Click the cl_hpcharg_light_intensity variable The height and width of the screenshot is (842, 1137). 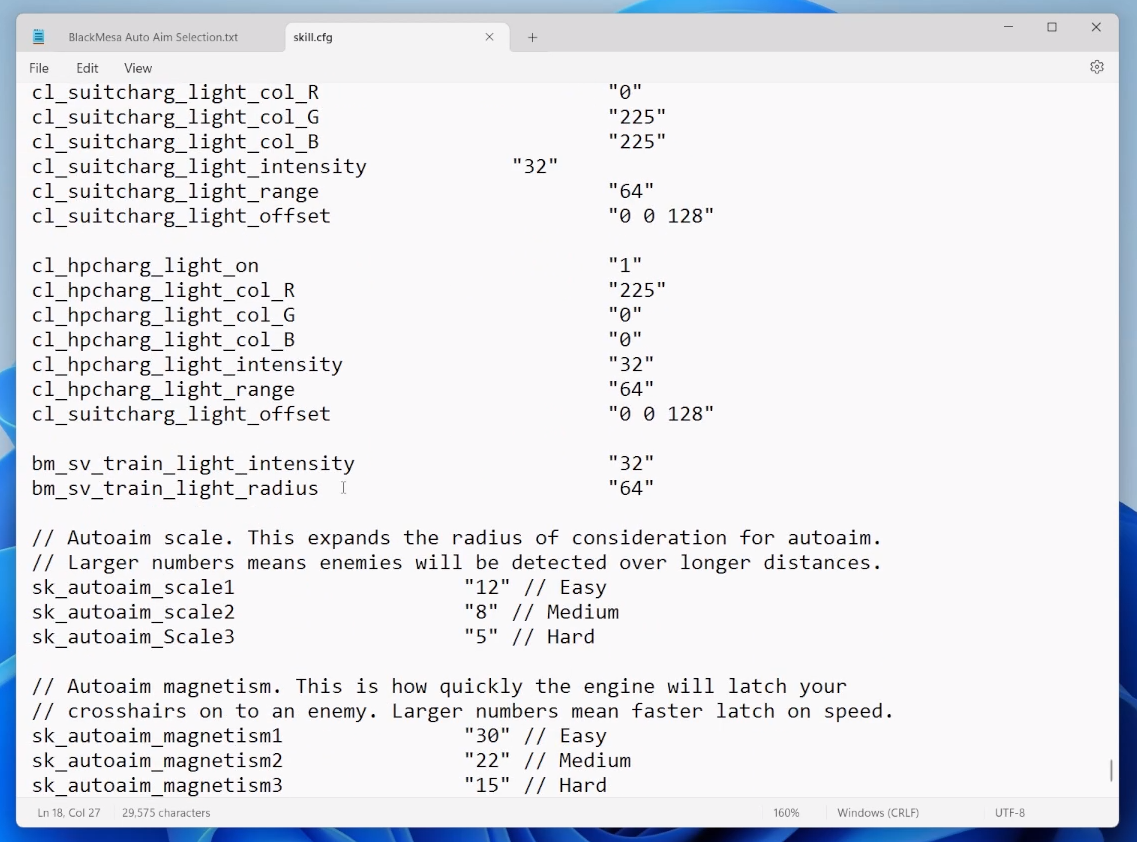point(187,365)
